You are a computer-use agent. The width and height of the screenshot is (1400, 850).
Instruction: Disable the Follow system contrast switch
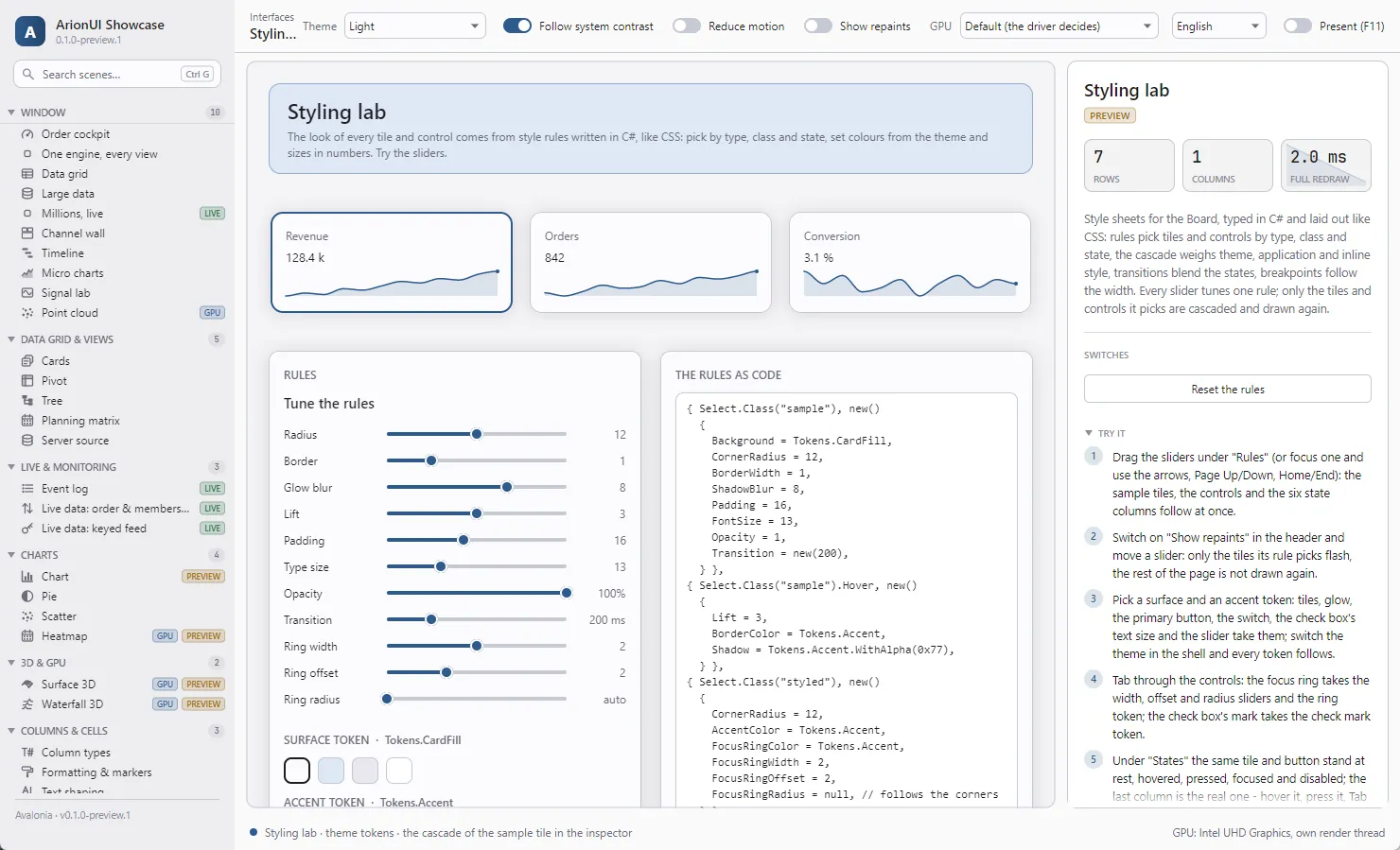(517, 26)
